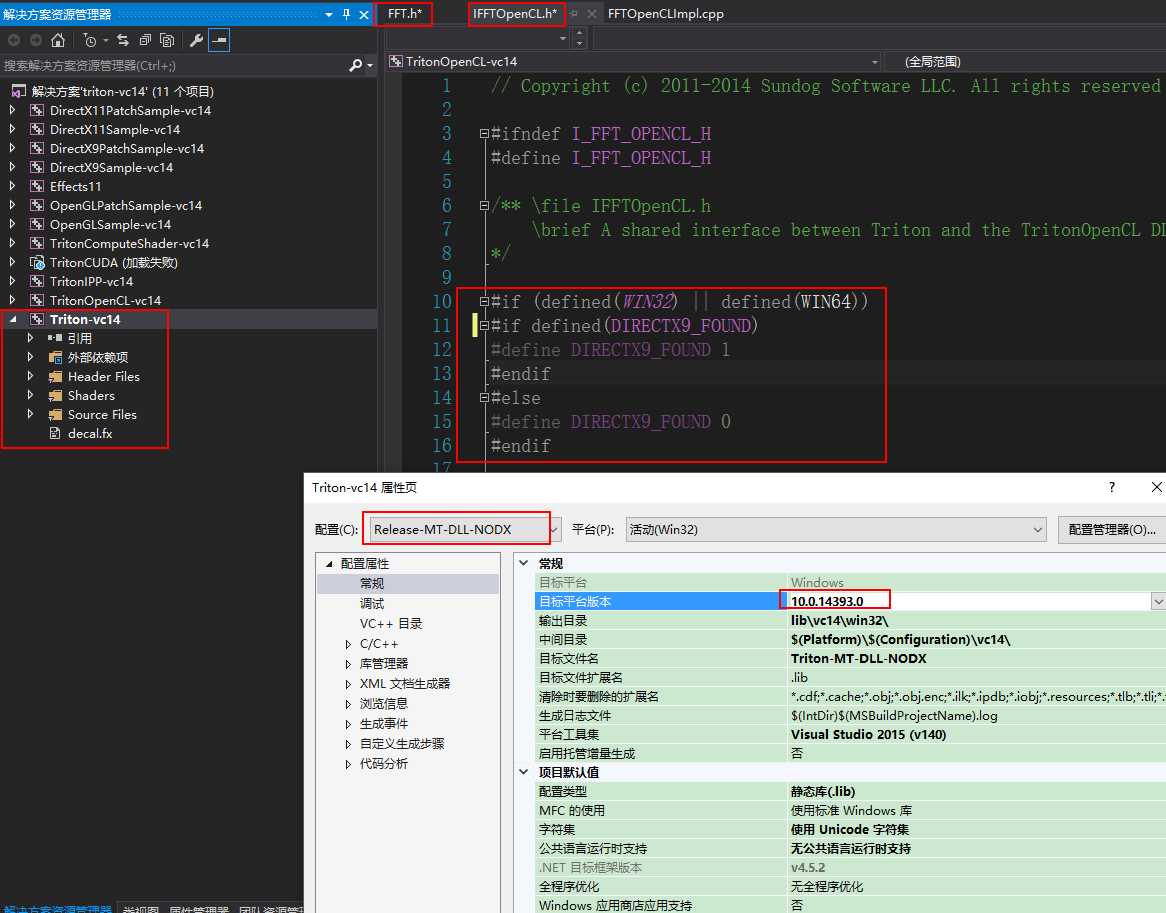Click the decal.fx file icon

55,433
